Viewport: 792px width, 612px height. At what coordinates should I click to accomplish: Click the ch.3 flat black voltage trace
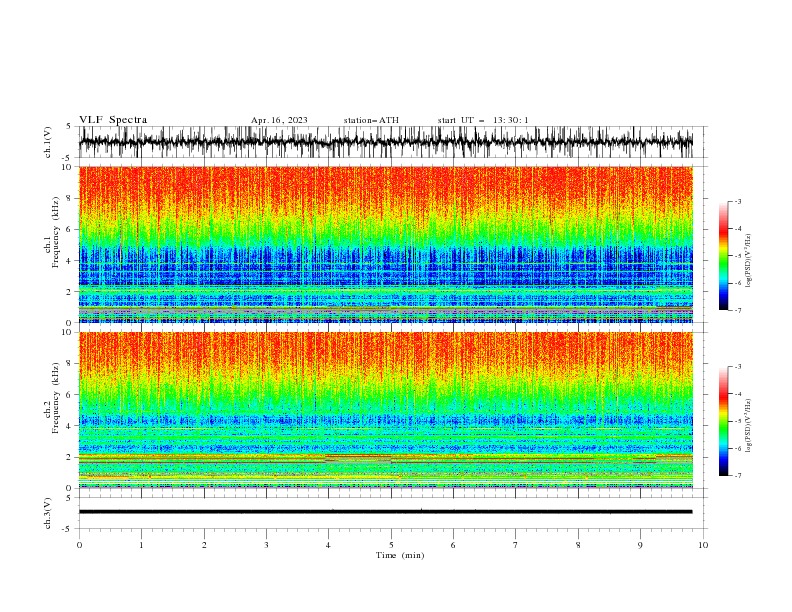pyautogui.click(x=386, y=512)
